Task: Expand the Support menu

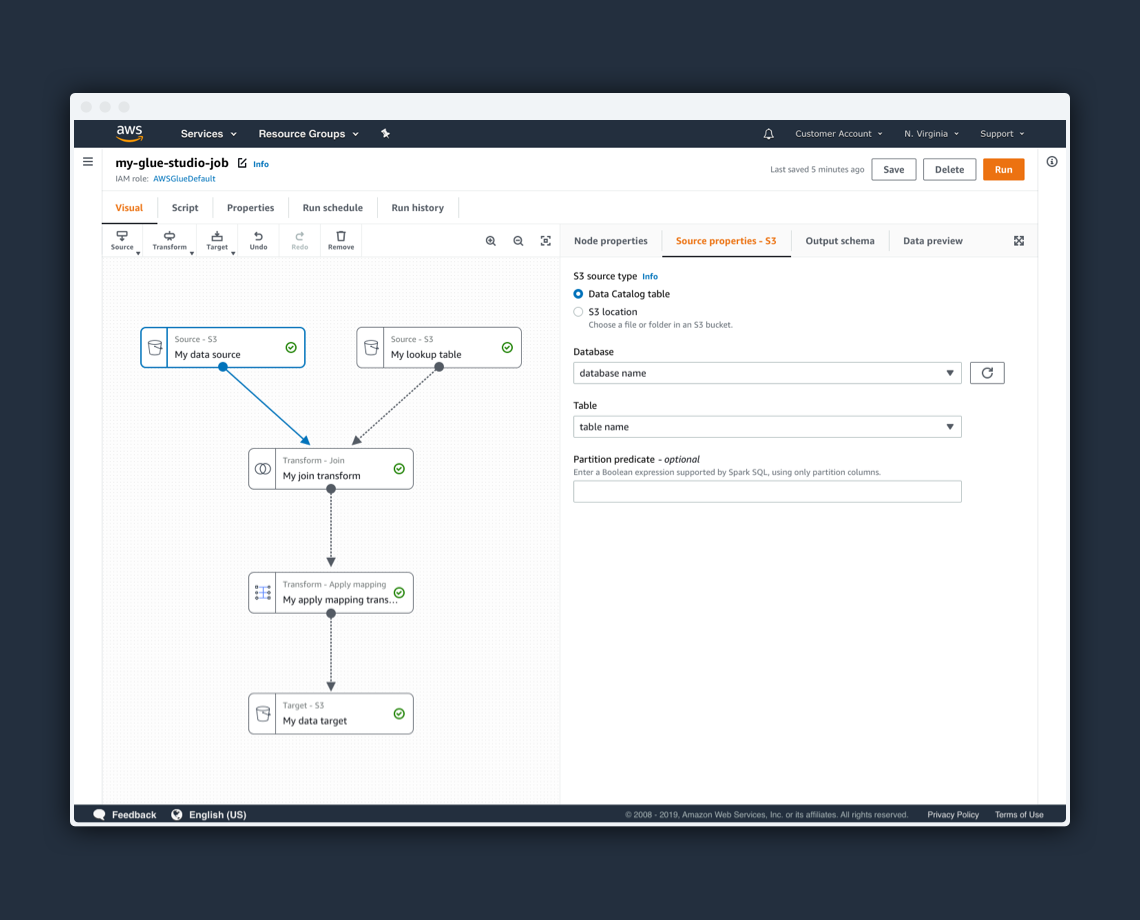Action: pos(1002,134)
